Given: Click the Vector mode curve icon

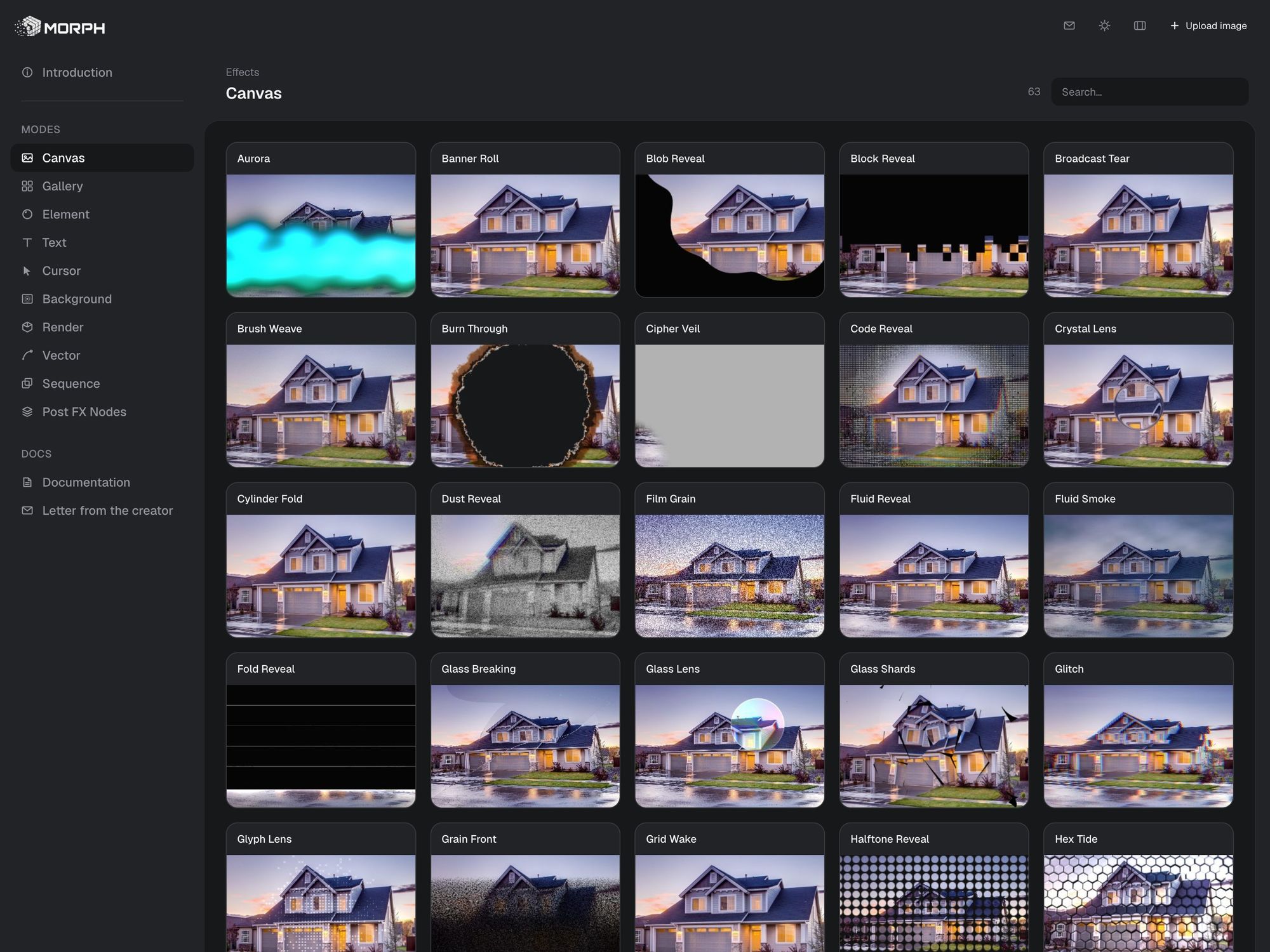Looking at the screenshot, I should [x=27, y=355].
